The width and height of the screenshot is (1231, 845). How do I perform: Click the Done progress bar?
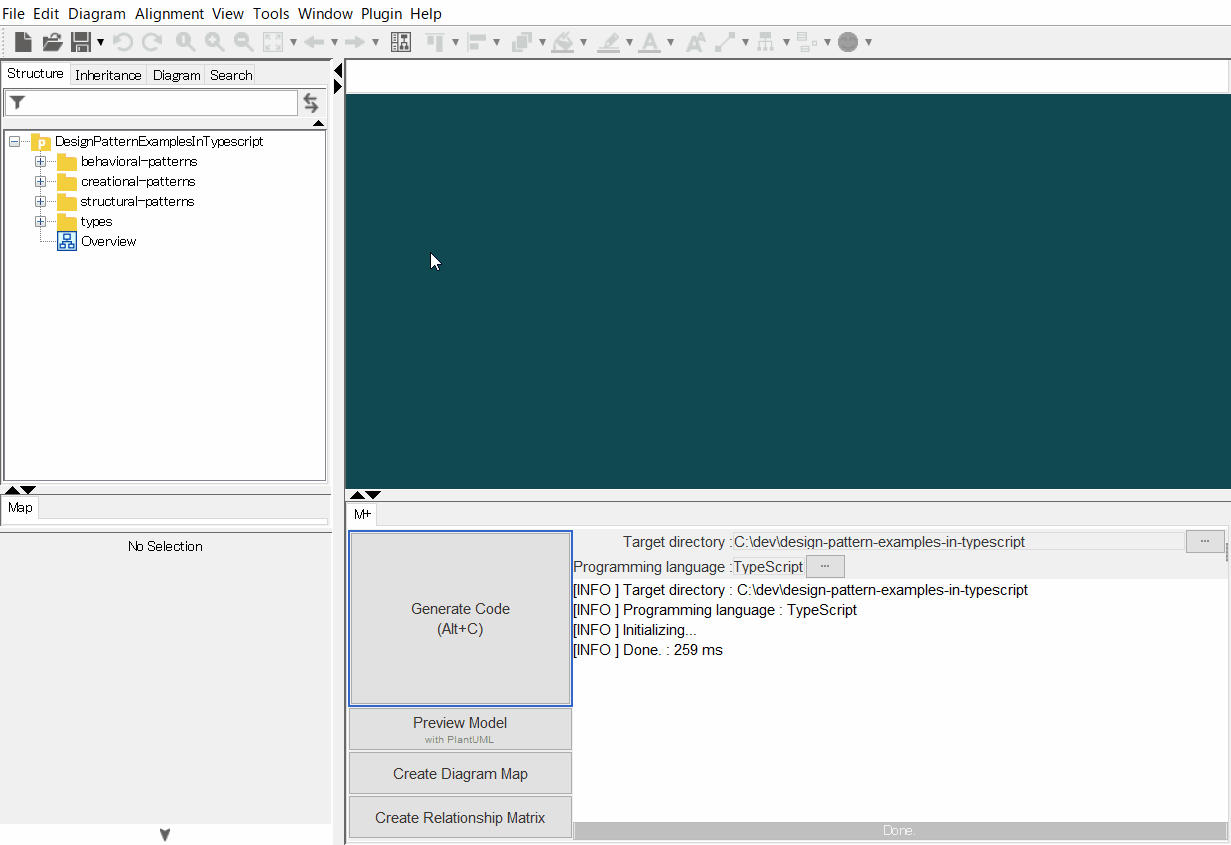tap(900, 831)
